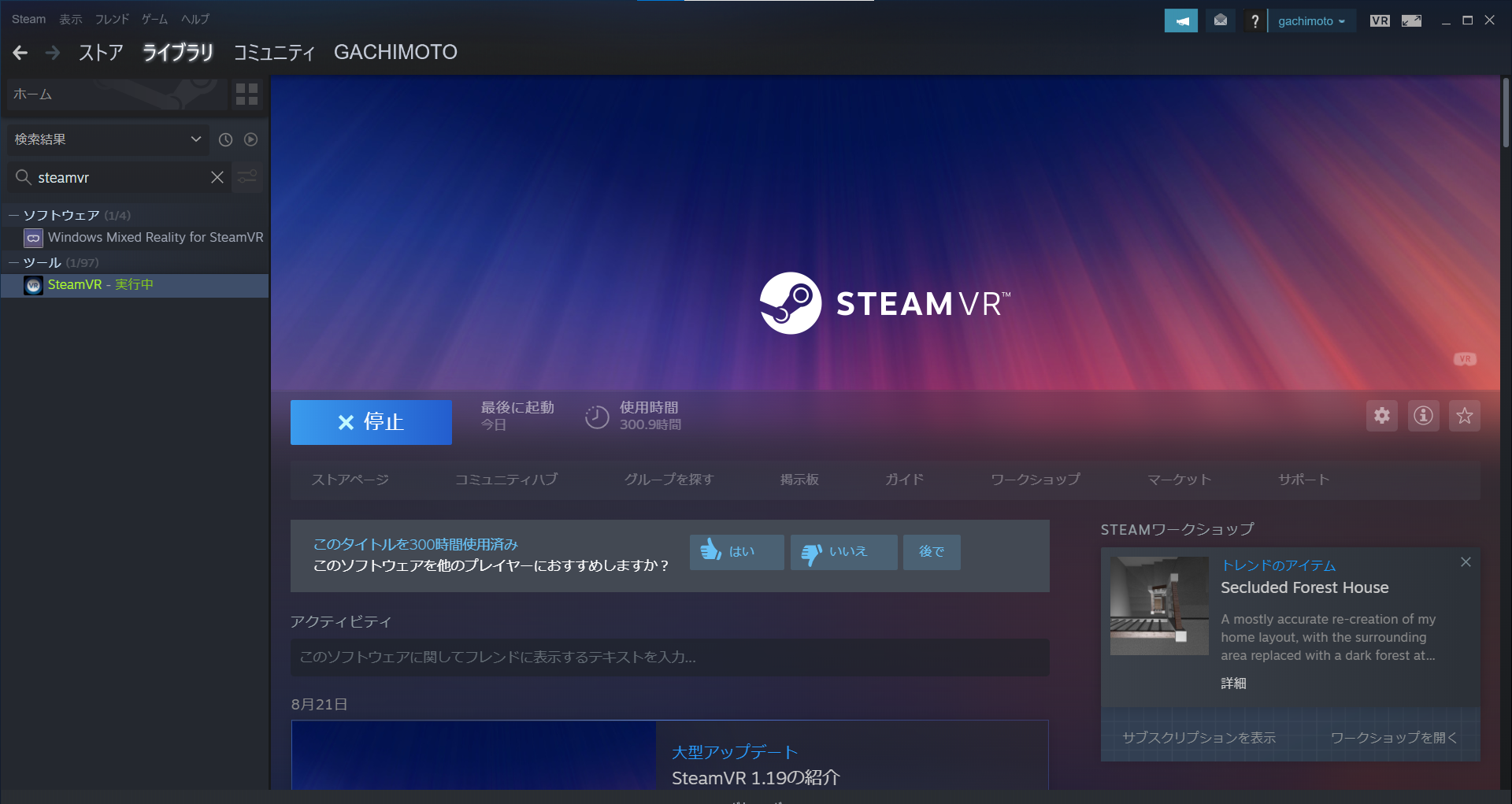
Task: Click the search magnifier icon
Action: [x=24, y=177]
